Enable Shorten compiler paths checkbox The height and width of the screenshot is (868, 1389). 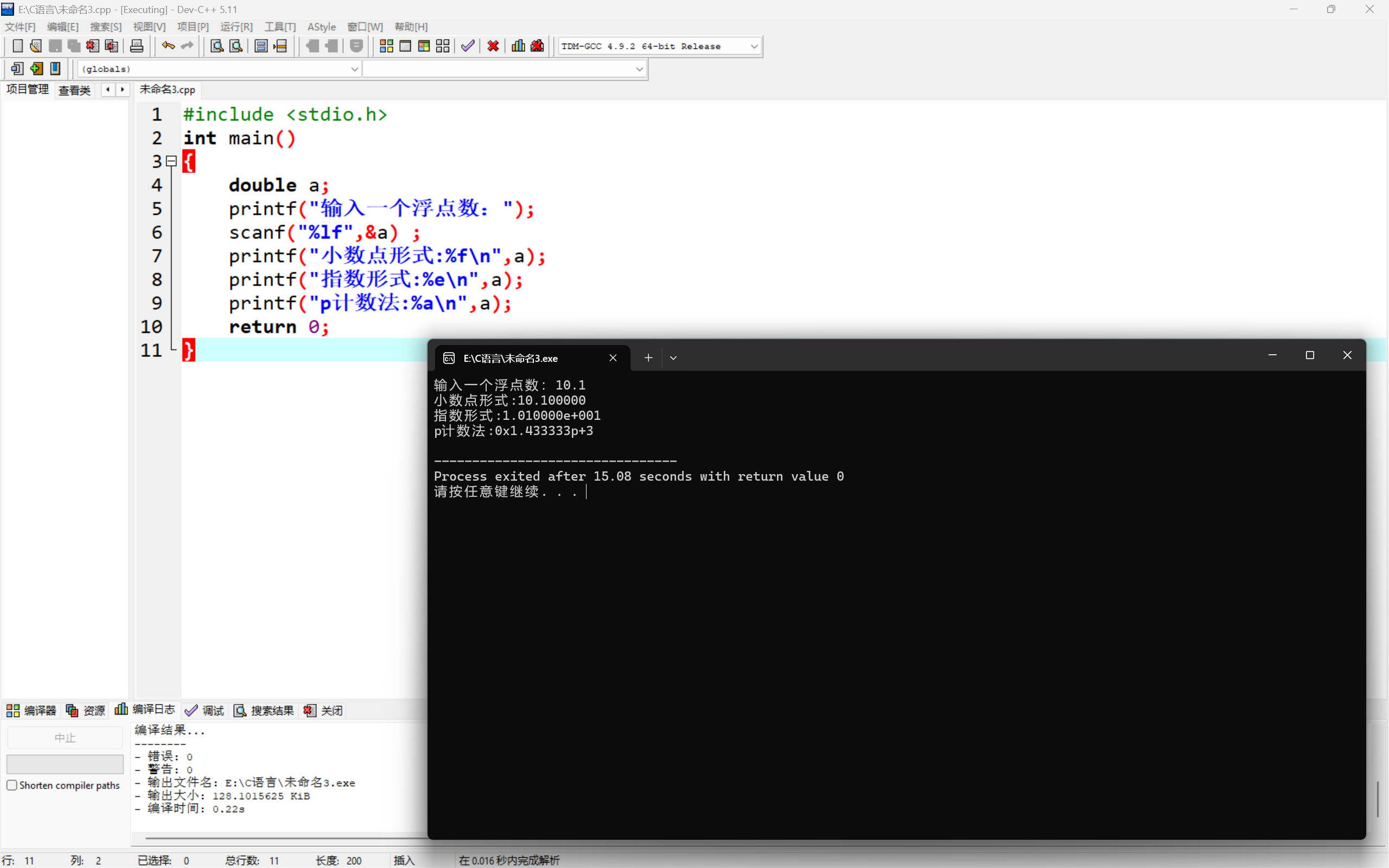[x=12, y=785]
